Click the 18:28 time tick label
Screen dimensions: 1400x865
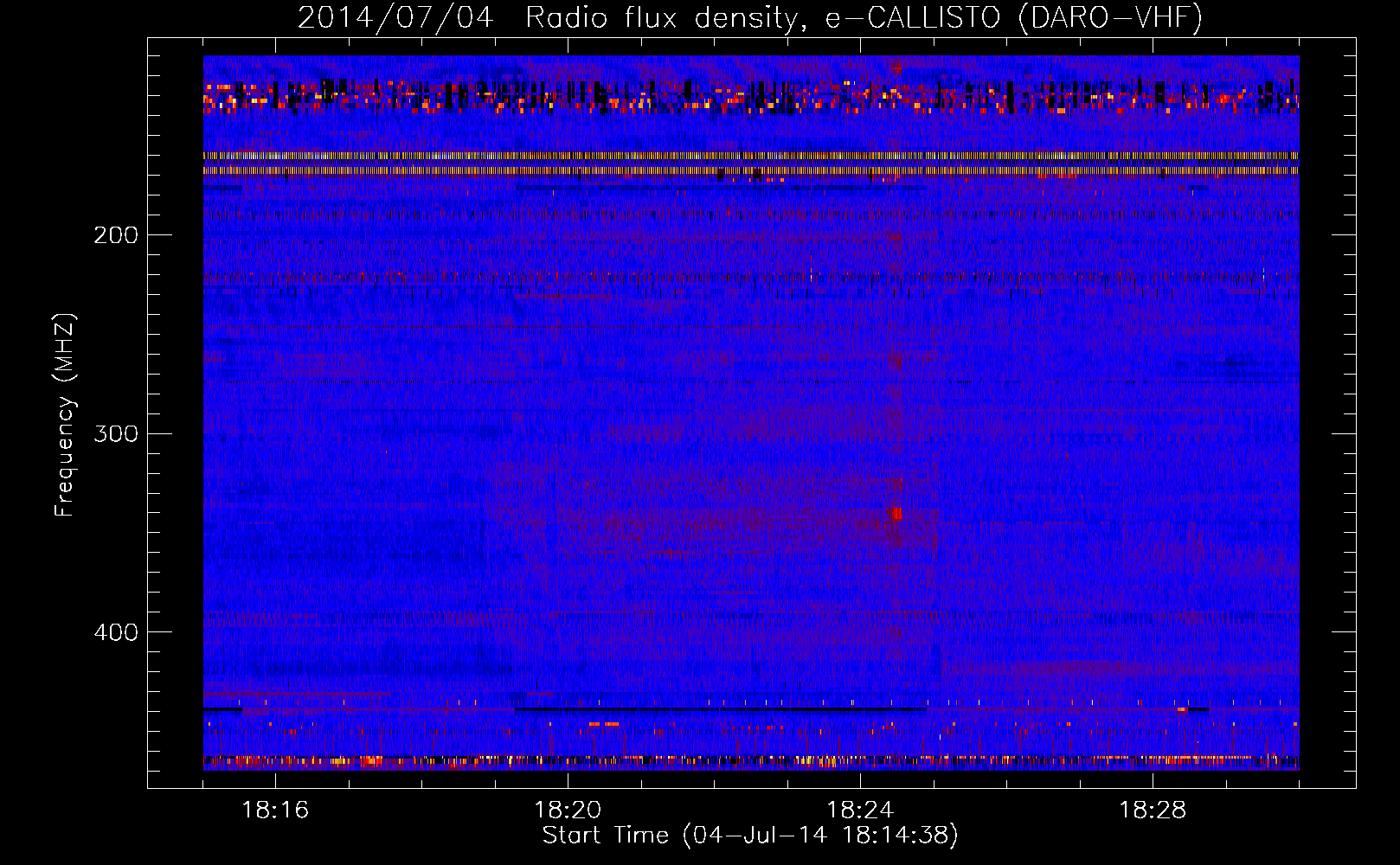[1153, 811]
